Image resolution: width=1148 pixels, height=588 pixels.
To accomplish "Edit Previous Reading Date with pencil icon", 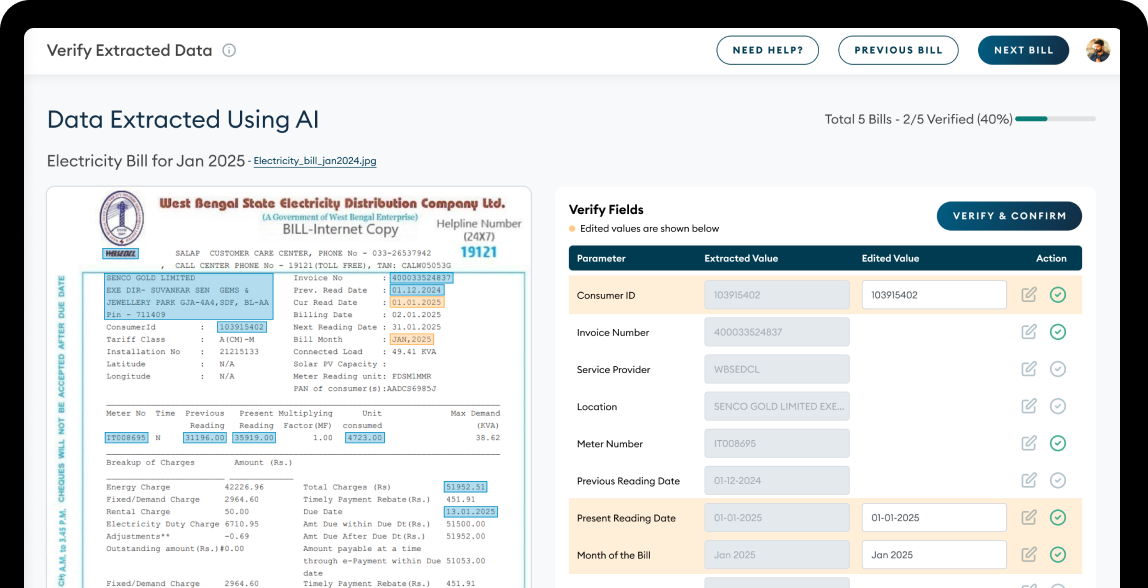I will 1028,480.
